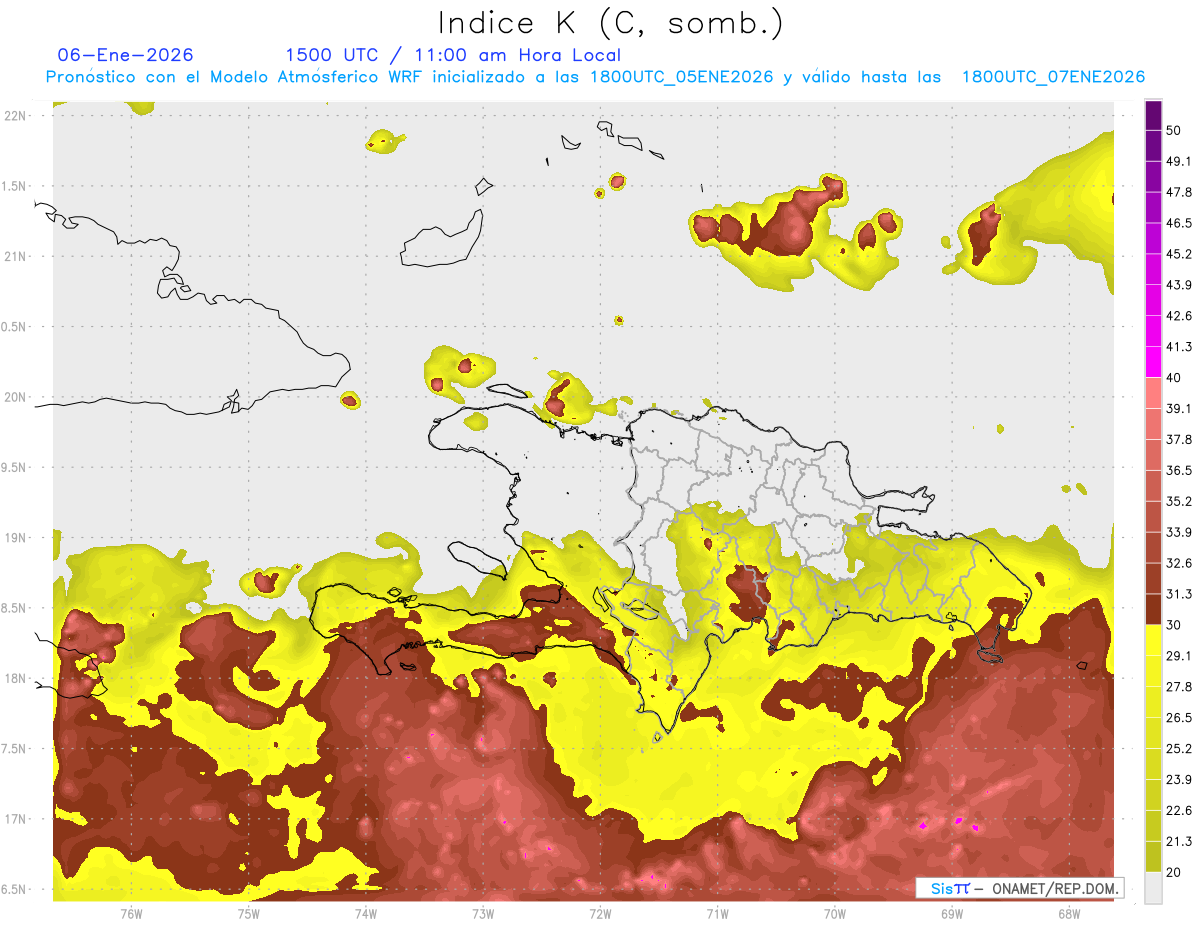Click the colorbar label "40"
Screen dimensions: 1200x927
coord(1175,378)
